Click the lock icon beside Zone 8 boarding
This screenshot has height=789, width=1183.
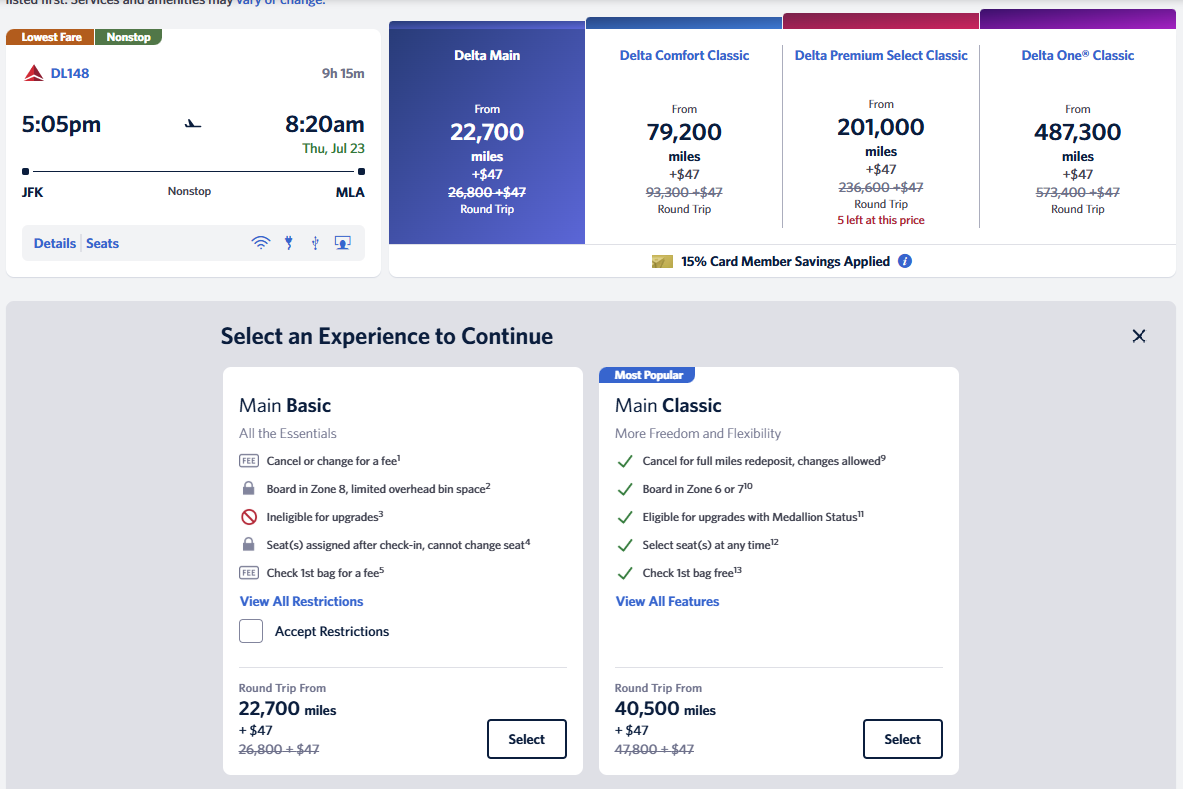click(248, 488)
